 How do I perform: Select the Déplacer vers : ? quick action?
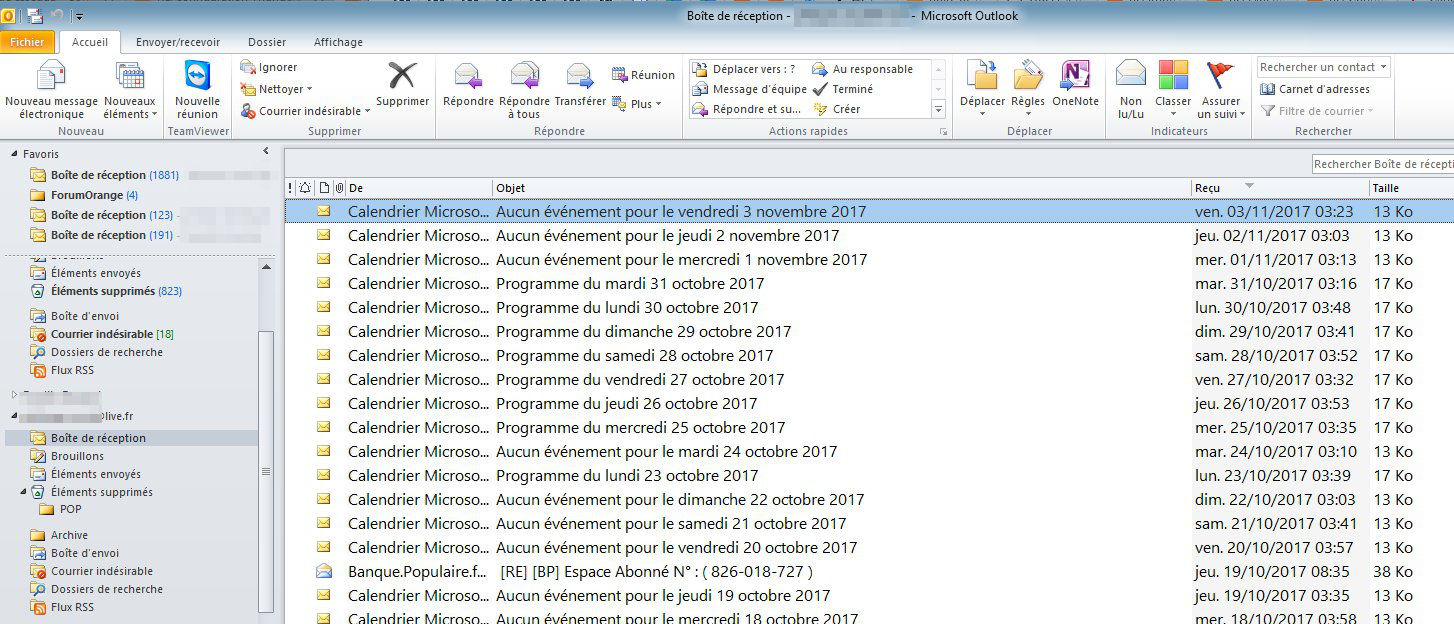[x=745, y=69]
